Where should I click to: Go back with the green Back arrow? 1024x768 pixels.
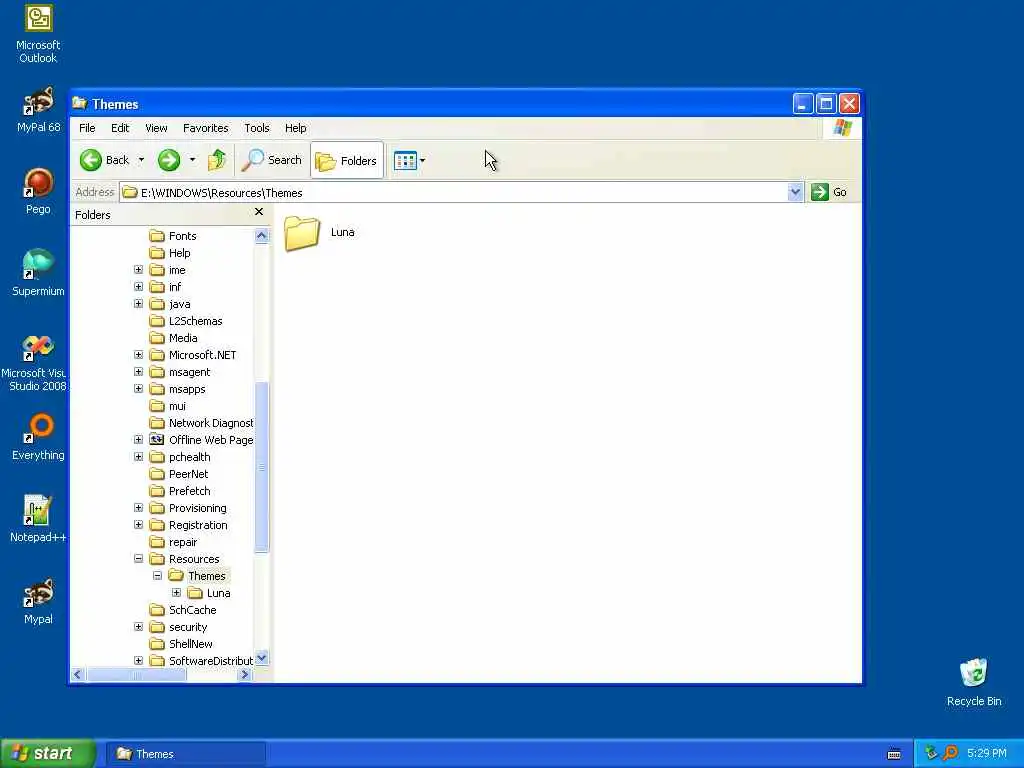click(x=104, y=160)
